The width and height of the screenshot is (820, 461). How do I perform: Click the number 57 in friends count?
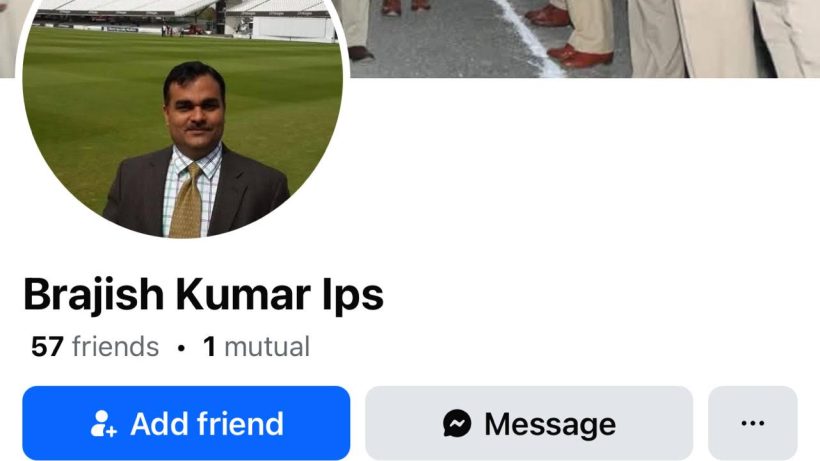pyautogui.click(x=47, y=347)
